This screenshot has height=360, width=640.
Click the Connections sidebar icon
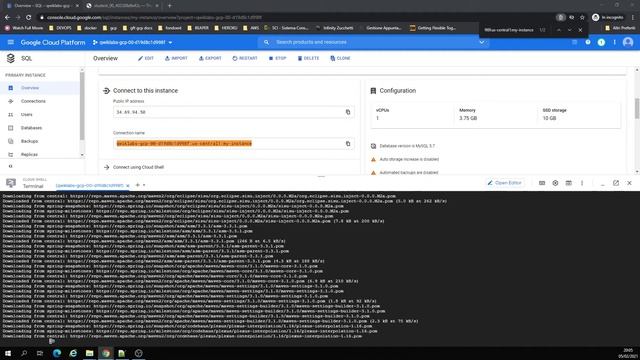[11, 101]
